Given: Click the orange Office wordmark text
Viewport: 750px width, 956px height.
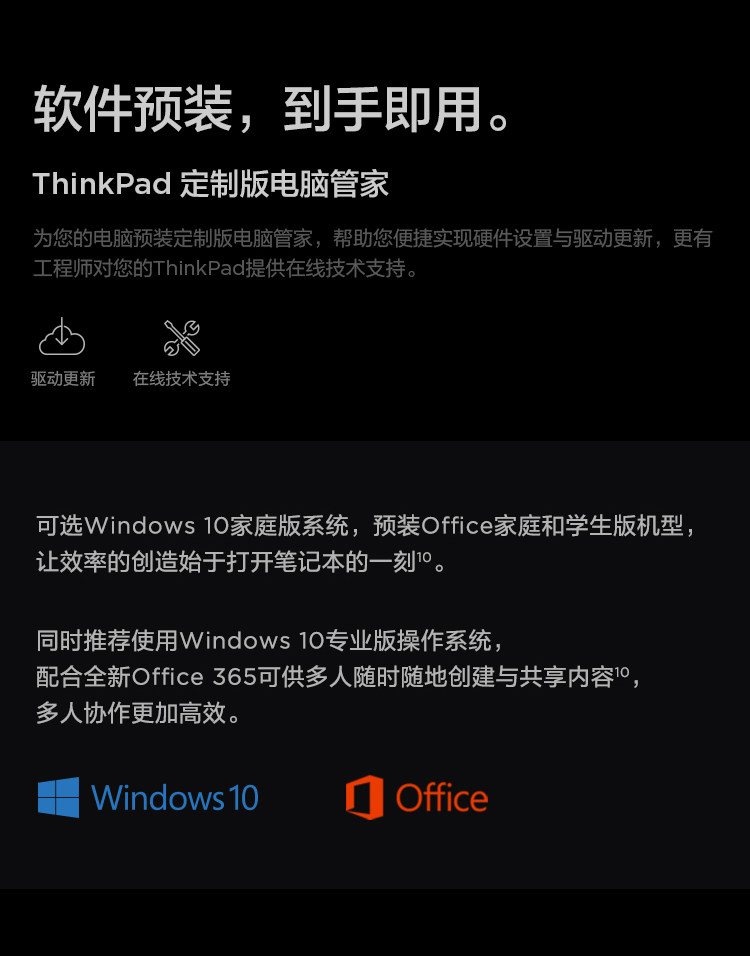Looking at the screenshot, I should click(442, 797).
